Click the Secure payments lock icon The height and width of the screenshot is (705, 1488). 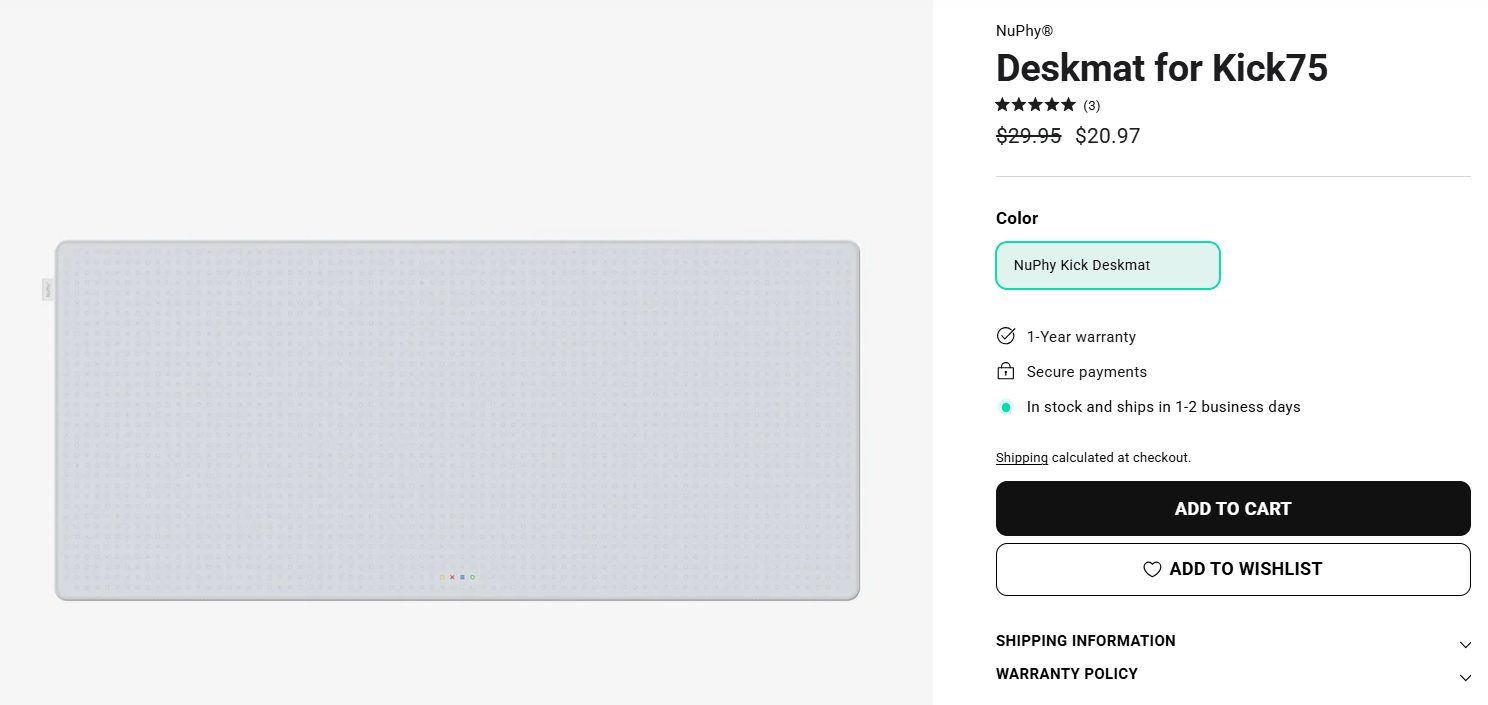coord(1006,372)
